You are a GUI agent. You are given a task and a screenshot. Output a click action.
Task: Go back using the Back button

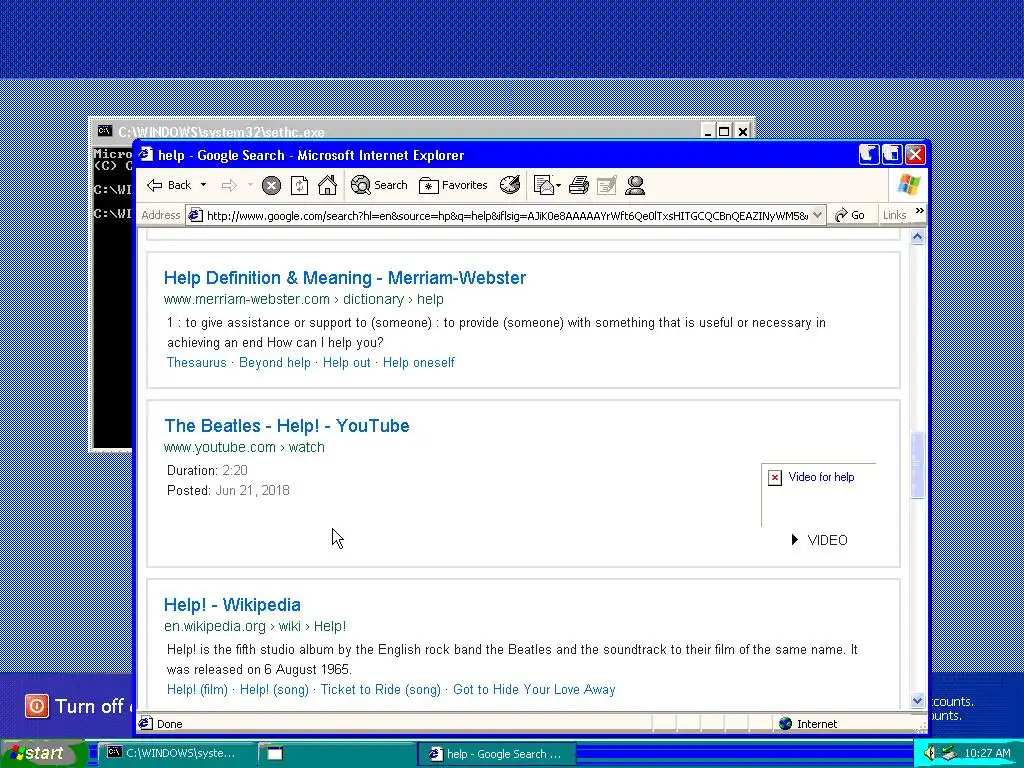168,185
